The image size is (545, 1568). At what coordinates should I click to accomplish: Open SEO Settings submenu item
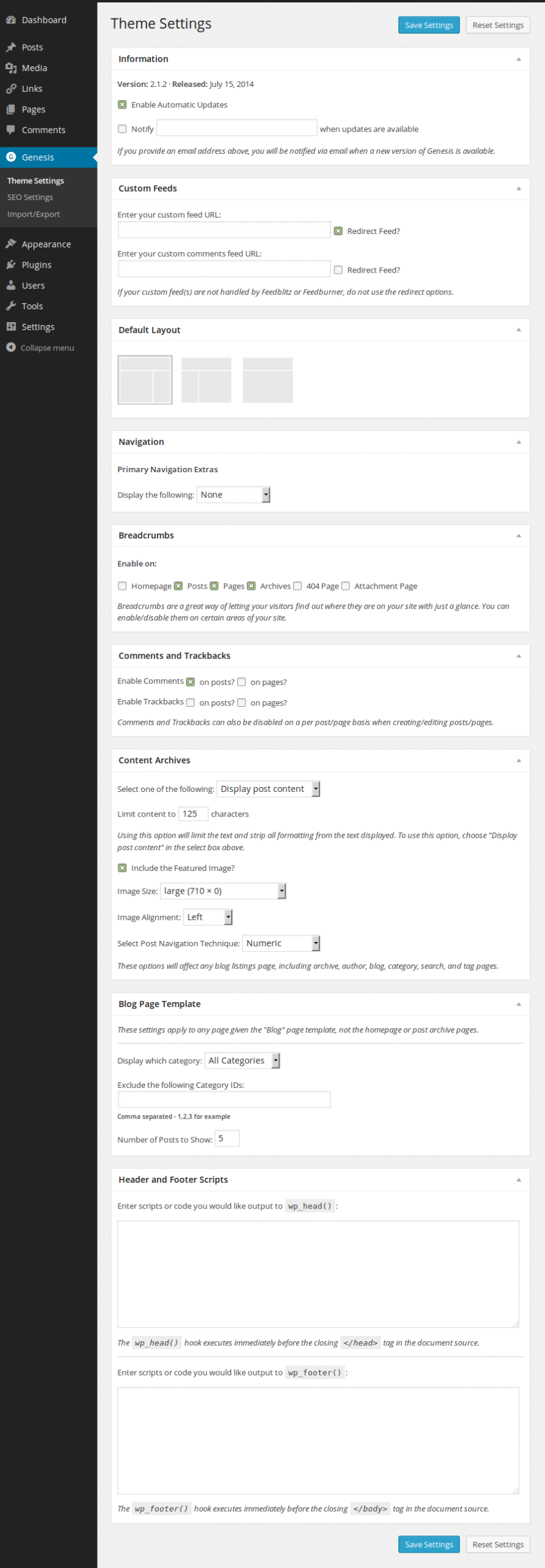30,197
